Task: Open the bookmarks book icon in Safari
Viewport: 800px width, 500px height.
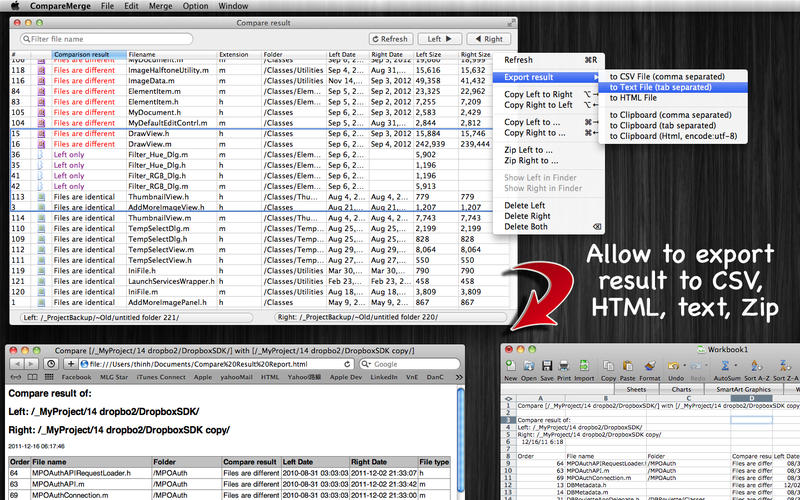Action: coord(32,377)
